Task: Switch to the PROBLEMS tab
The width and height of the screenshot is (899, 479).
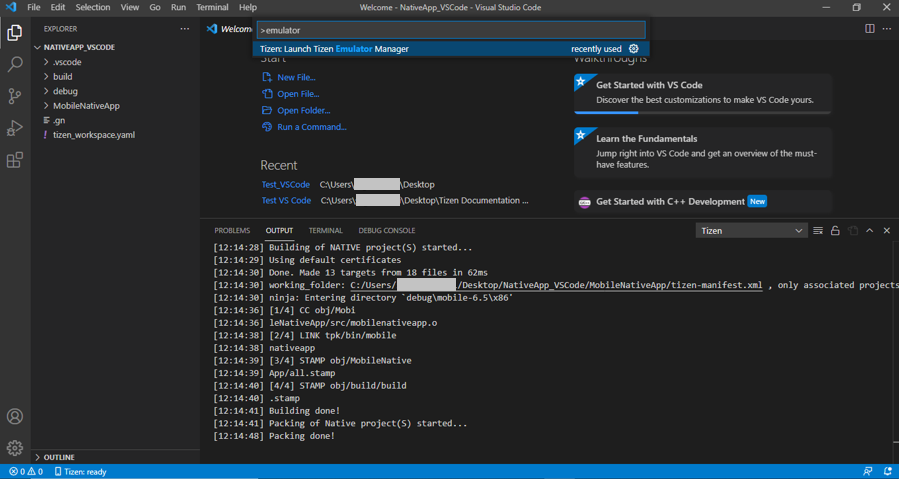Action: tap(232, 231)
